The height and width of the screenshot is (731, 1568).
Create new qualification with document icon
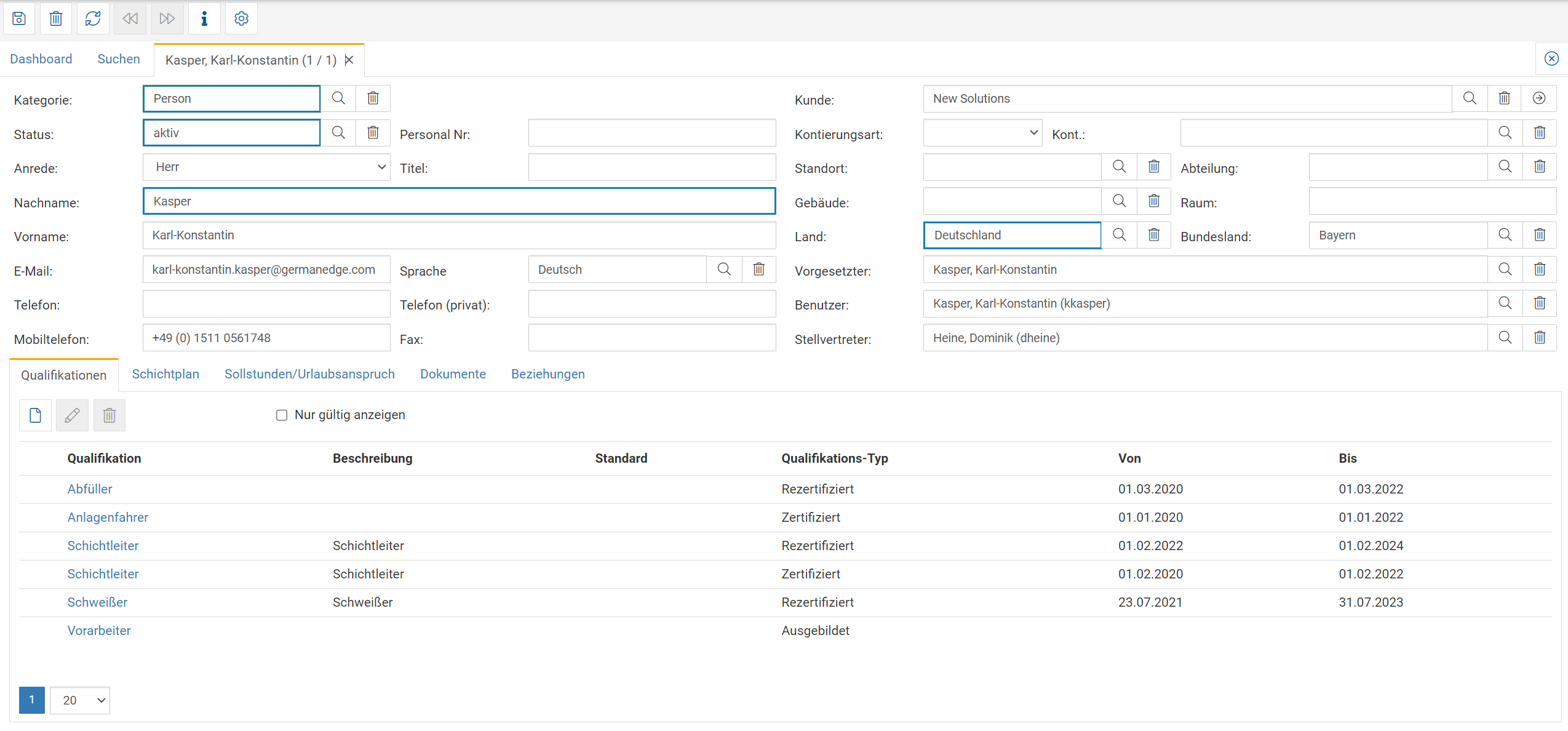[x=35, y=415]
